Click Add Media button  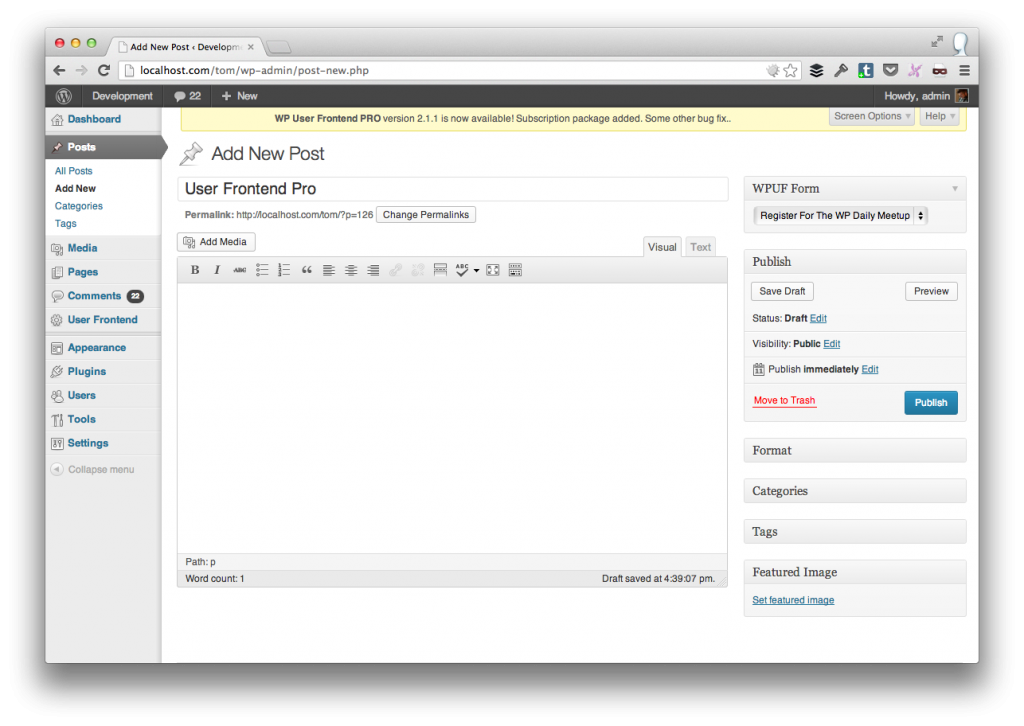tap(216, 242)
